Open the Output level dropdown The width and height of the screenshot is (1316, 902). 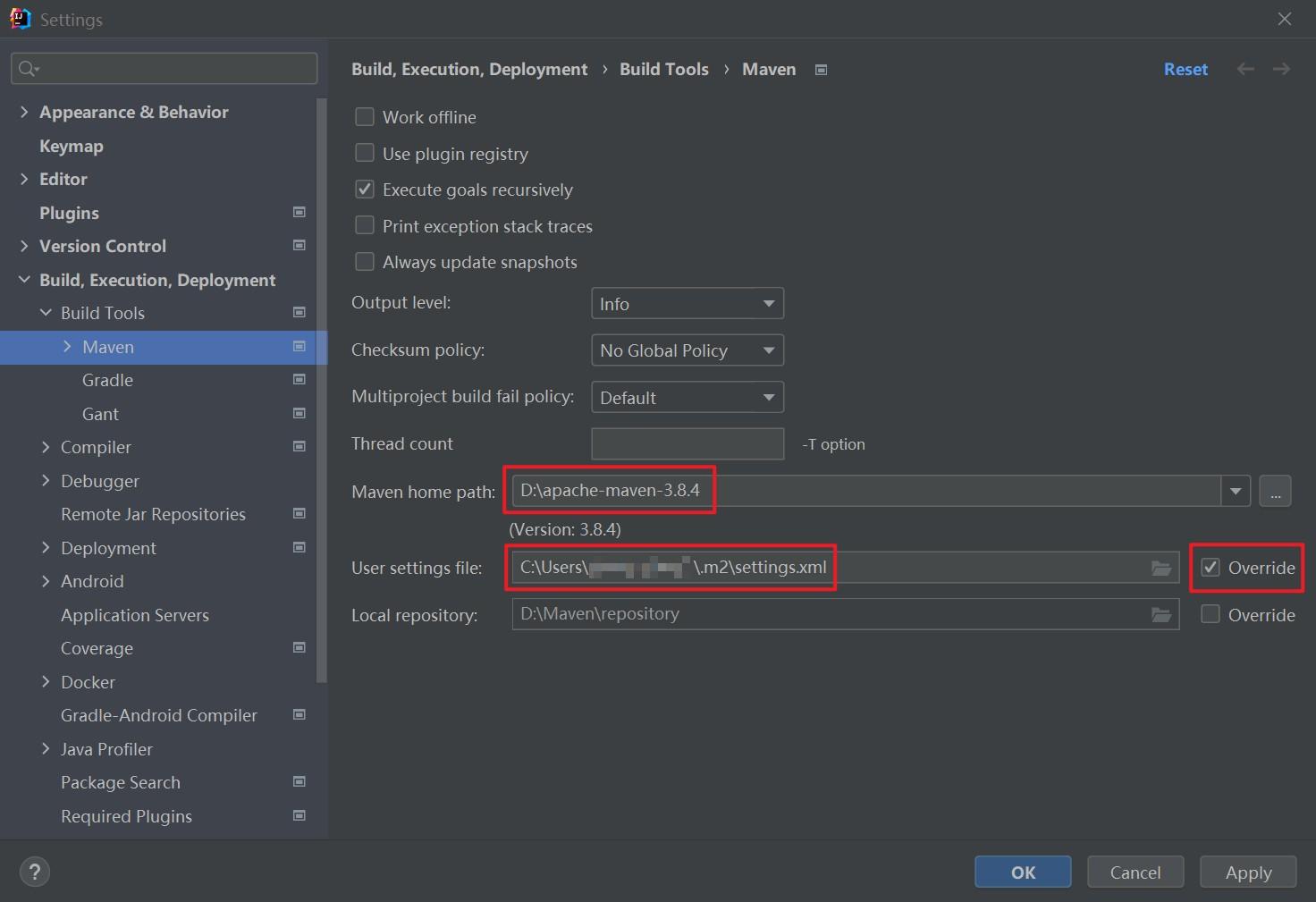[x=687, y=303]
